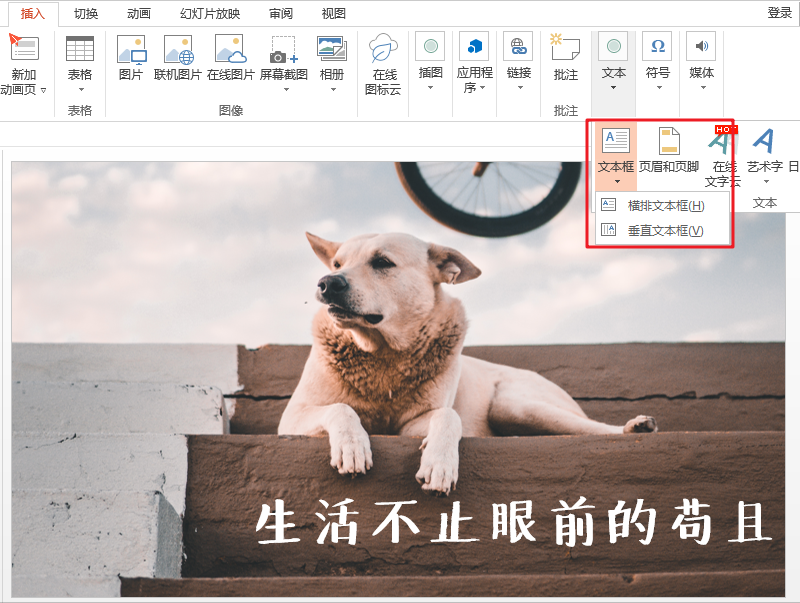800x603 pixels.
Task: Click the 联机图片 online picture icon
Action: pyautogui.click(x=179, y=49)
